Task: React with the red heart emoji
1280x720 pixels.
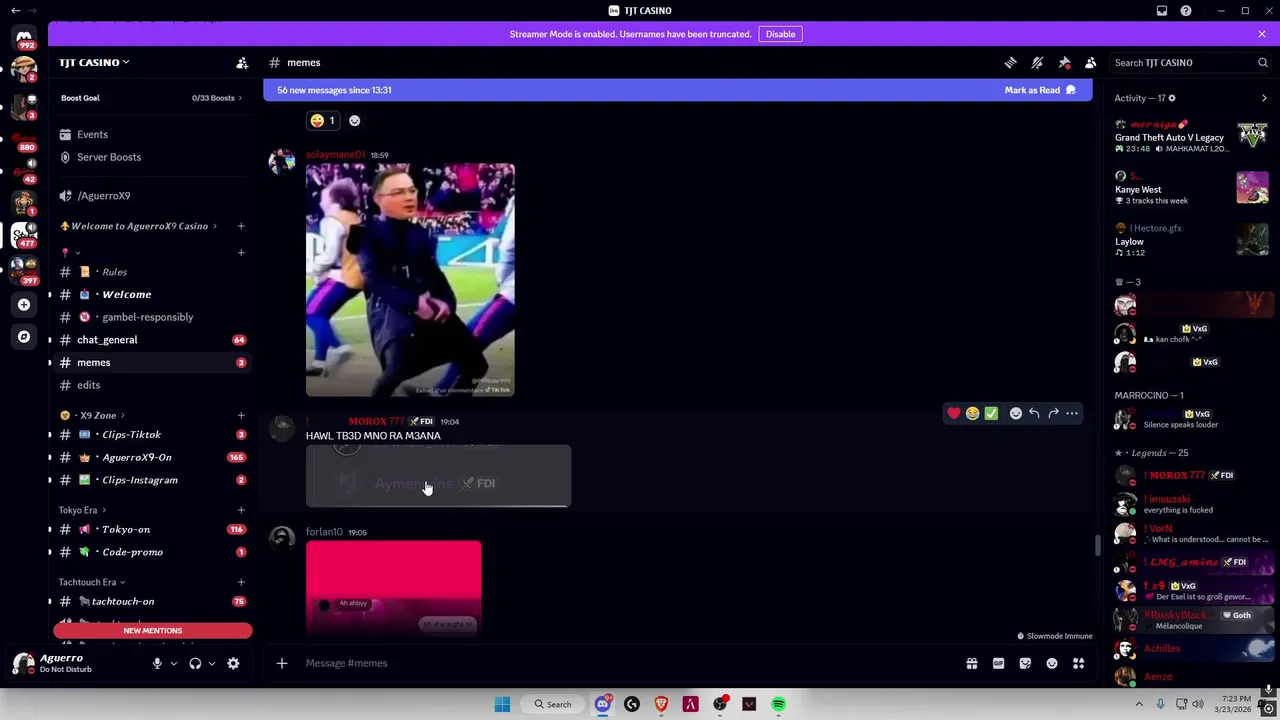Action: (x=954, y=413)
